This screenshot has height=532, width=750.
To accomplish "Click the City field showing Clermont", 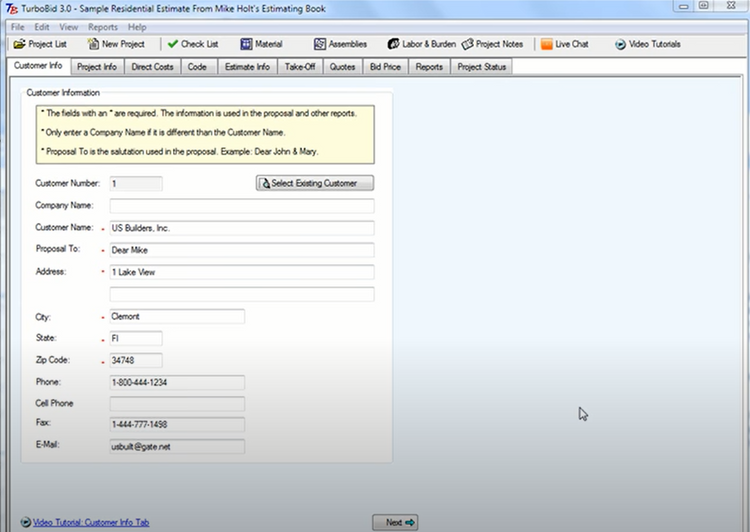I will (x=177, y=316).
